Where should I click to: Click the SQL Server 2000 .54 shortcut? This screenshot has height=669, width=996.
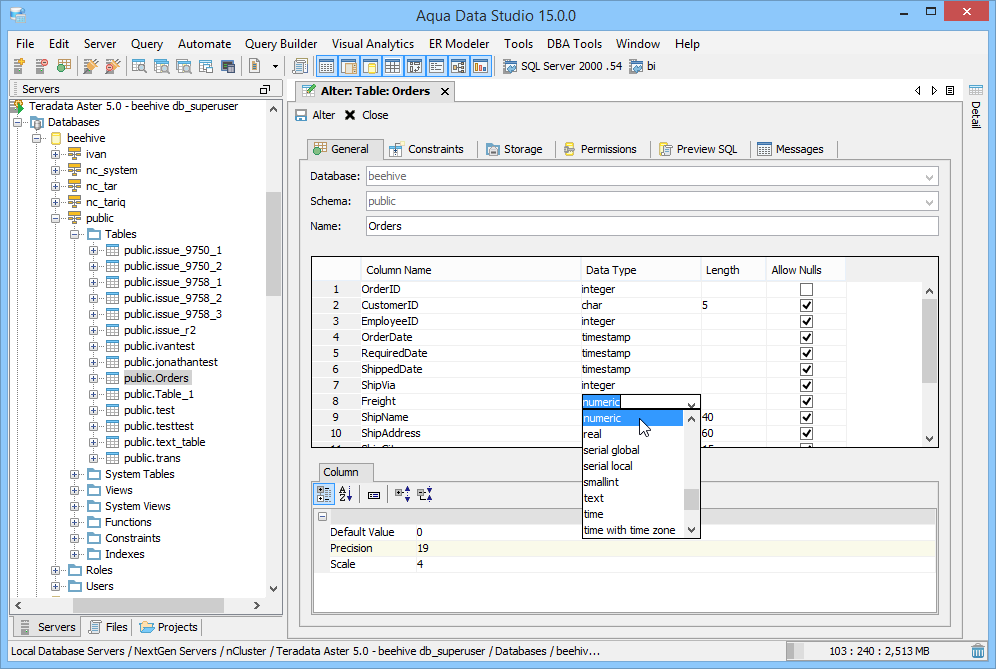563,66
